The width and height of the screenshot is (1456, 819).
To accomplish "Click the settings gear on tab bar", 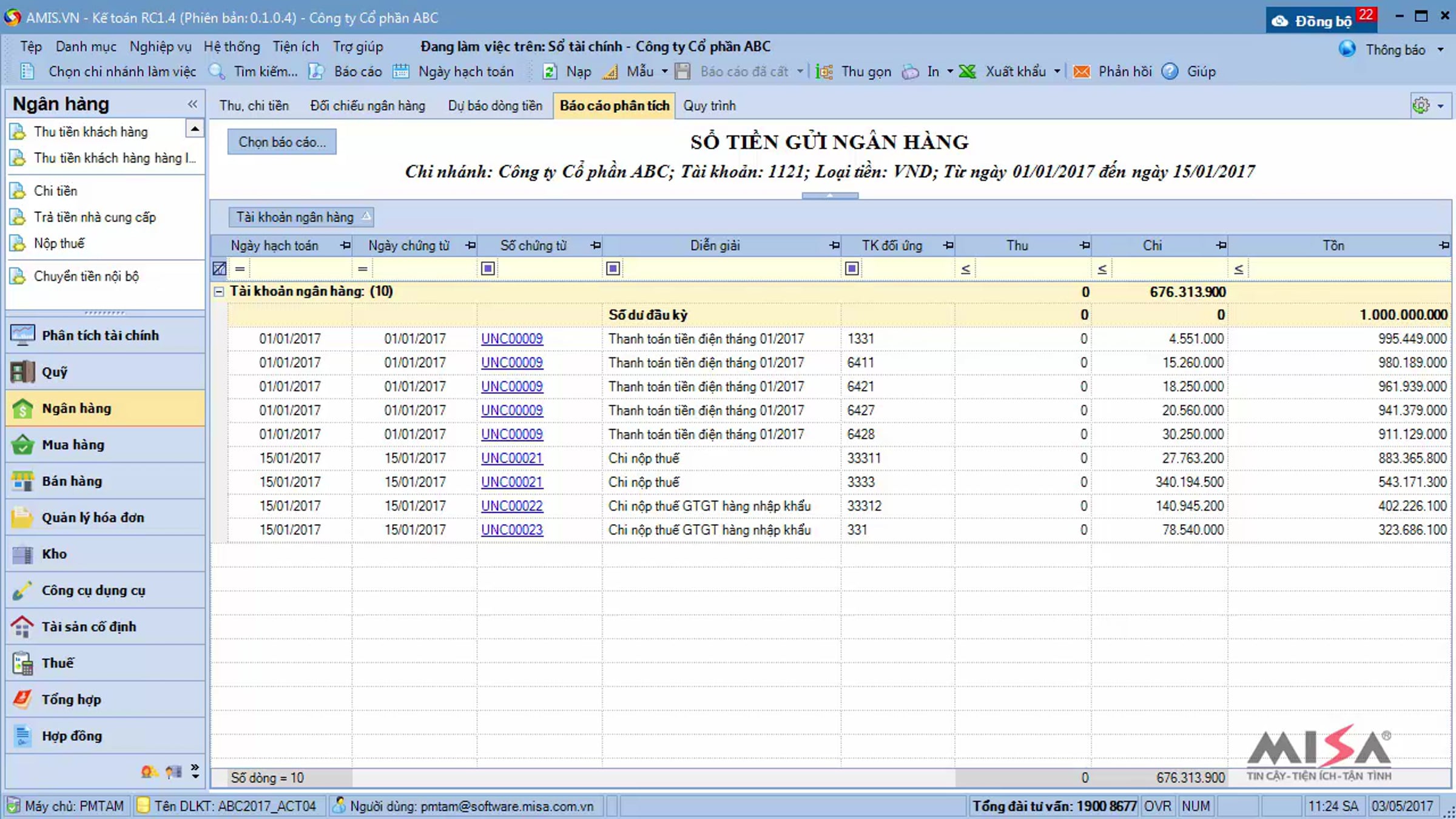I will (1421, 106).
